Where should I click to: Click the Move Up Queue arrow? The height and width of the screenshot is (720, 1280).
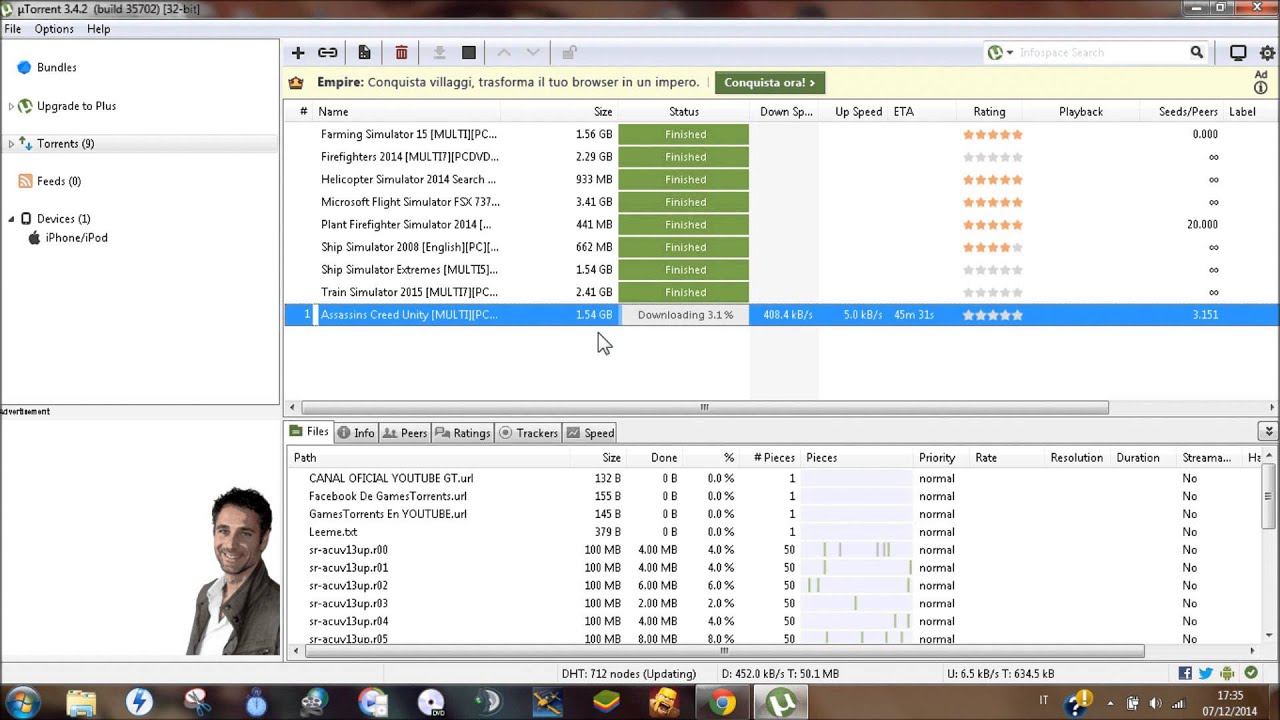[504, 53]
